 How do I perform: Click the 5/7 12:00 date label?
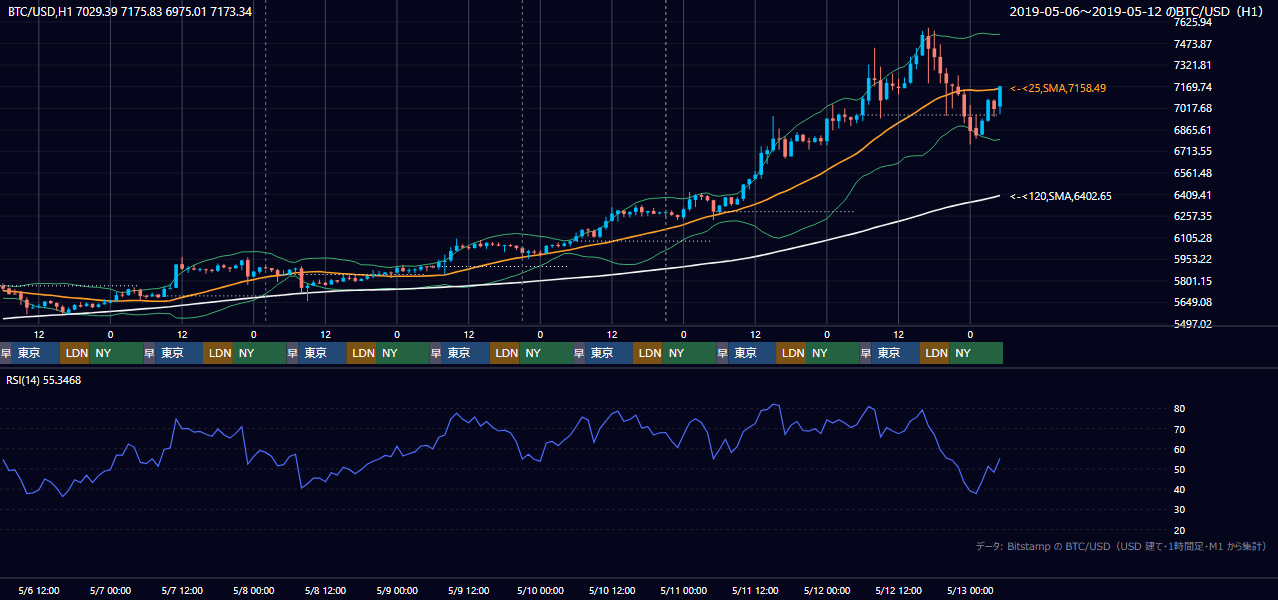click(x=182, y=590)
